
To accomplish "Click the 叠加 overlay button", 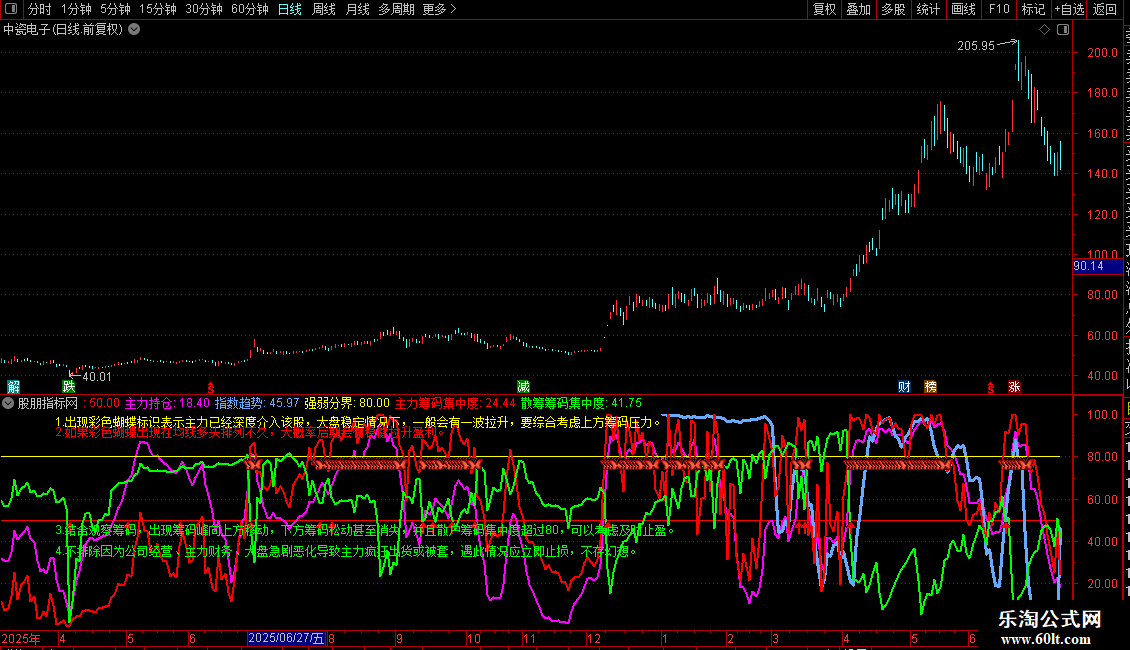I will [x=858, y=9].
